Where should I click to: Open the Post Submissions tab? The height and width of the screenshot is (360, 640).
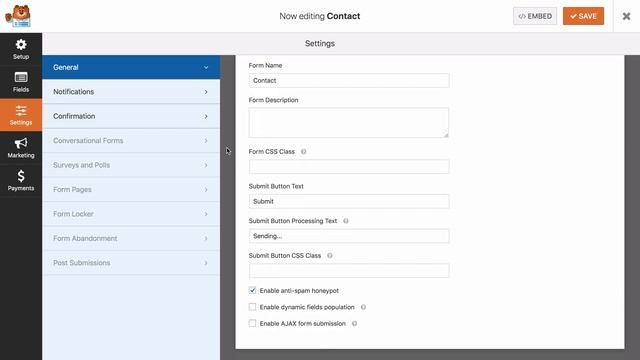click(131, 263)
